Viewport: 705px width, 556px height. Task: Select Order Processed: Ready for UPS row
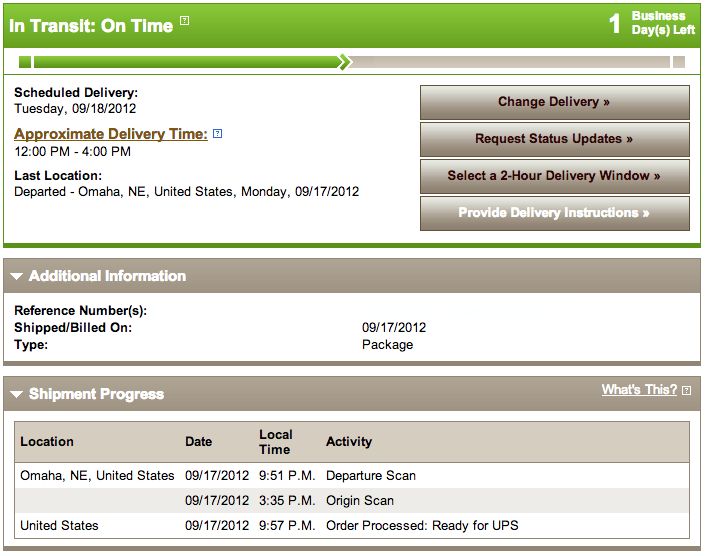[x=352, y=525]
